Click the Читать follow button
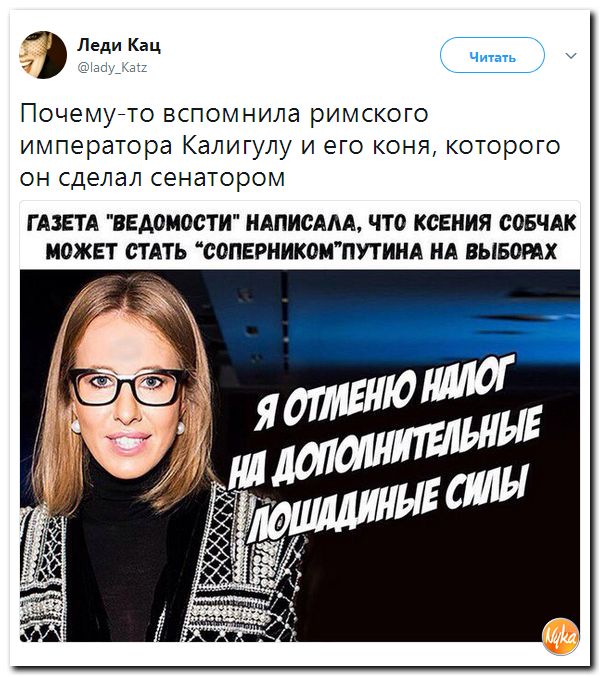Image resolution: width=601 pixels, height=677 pixels. [x=492, y=55]
